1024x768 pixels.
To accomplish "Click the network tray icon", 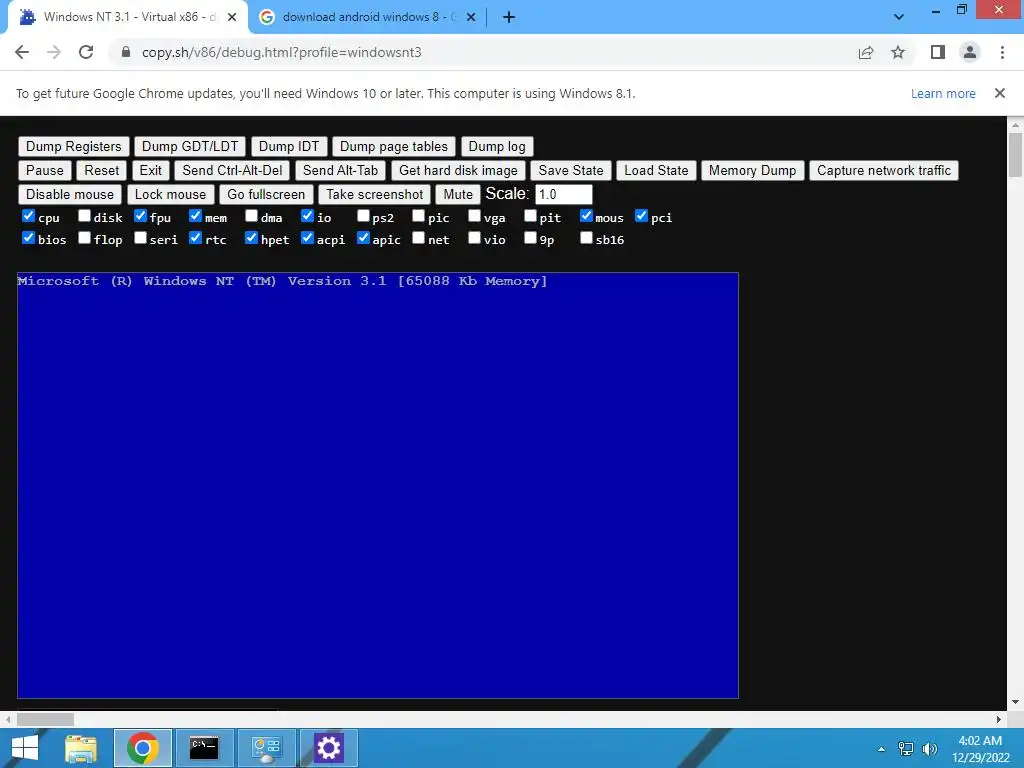I will click(x=906, y=749).
